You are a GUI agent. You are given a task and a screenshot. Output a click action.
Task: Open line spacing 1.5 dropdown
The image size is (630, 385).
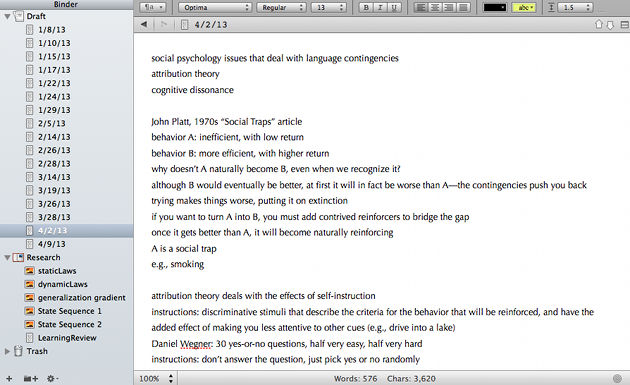575,7
